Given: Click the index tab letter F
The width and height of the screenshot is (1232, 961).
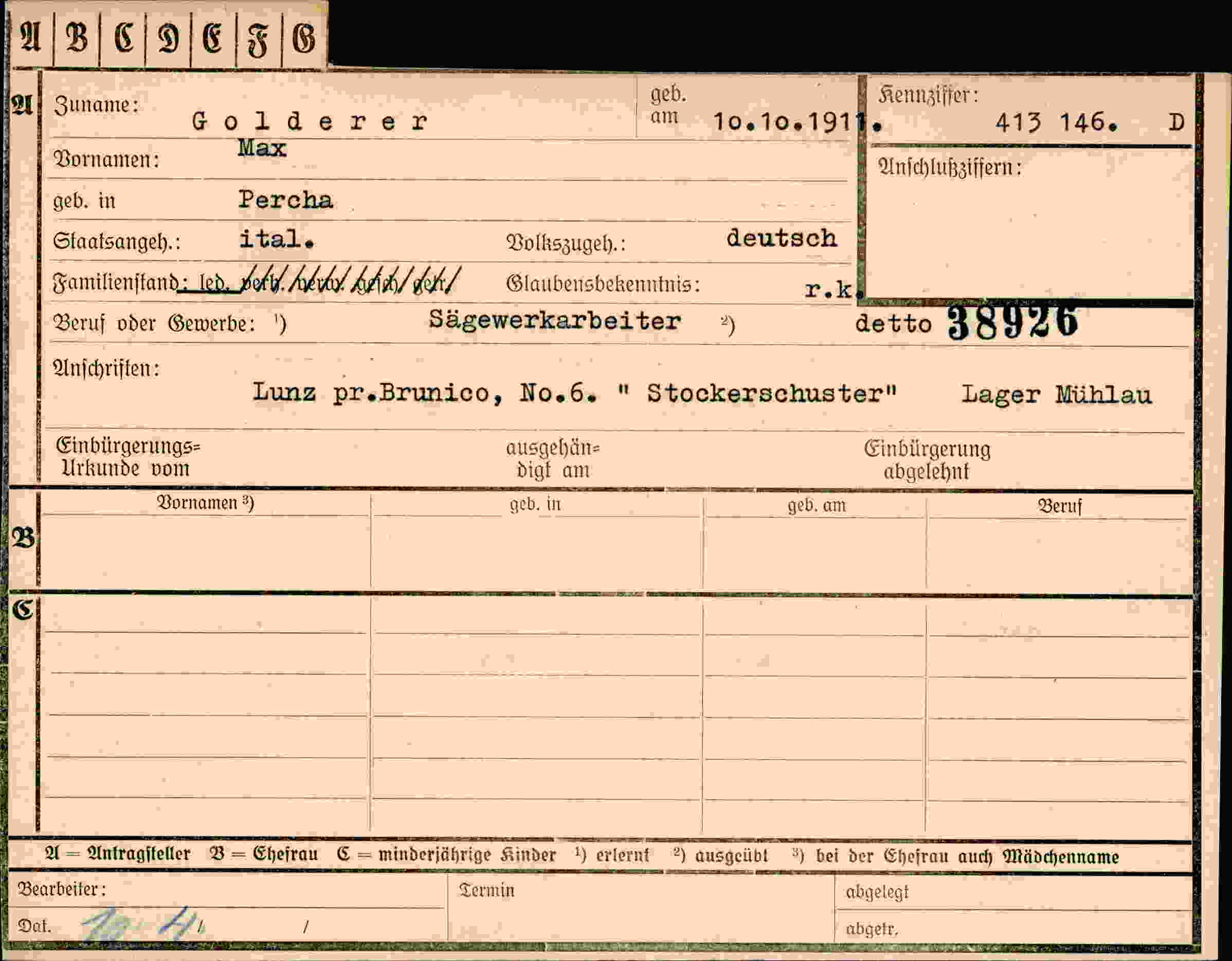Looking at the screenshot, I should pyautogui.click(x=258, y=40).
